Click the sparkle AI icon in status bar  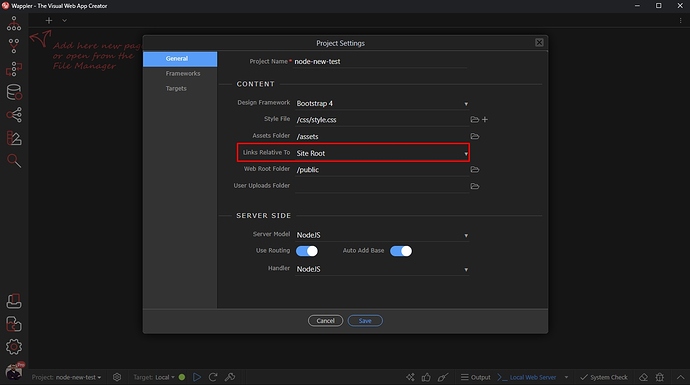tap(410, 377)
